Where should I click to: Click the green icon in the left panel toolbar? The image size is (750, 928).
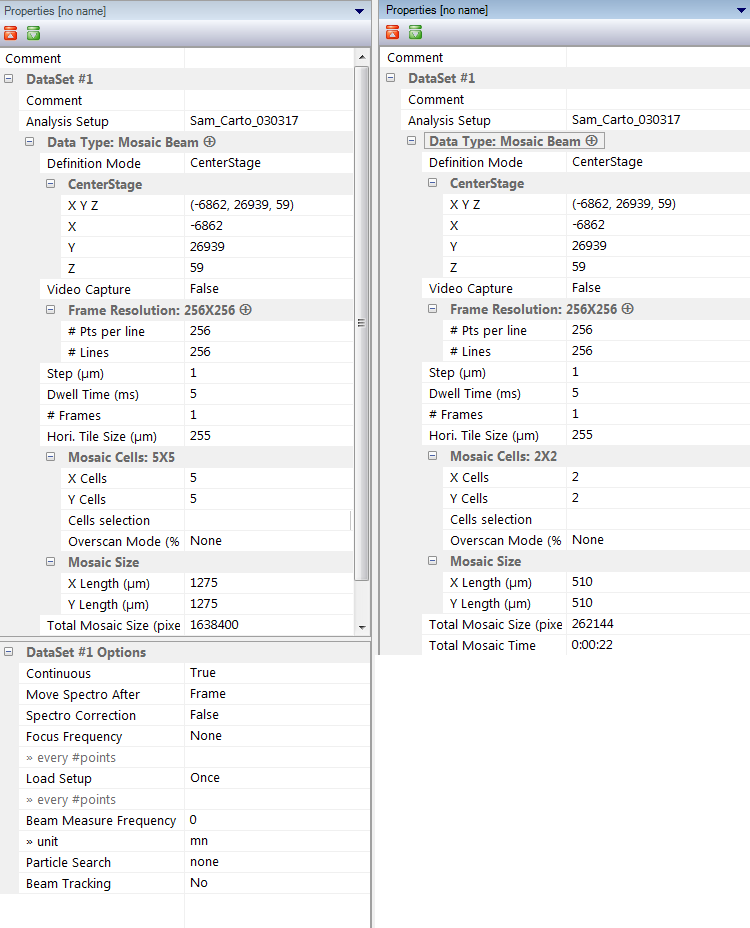click(33, 33)
